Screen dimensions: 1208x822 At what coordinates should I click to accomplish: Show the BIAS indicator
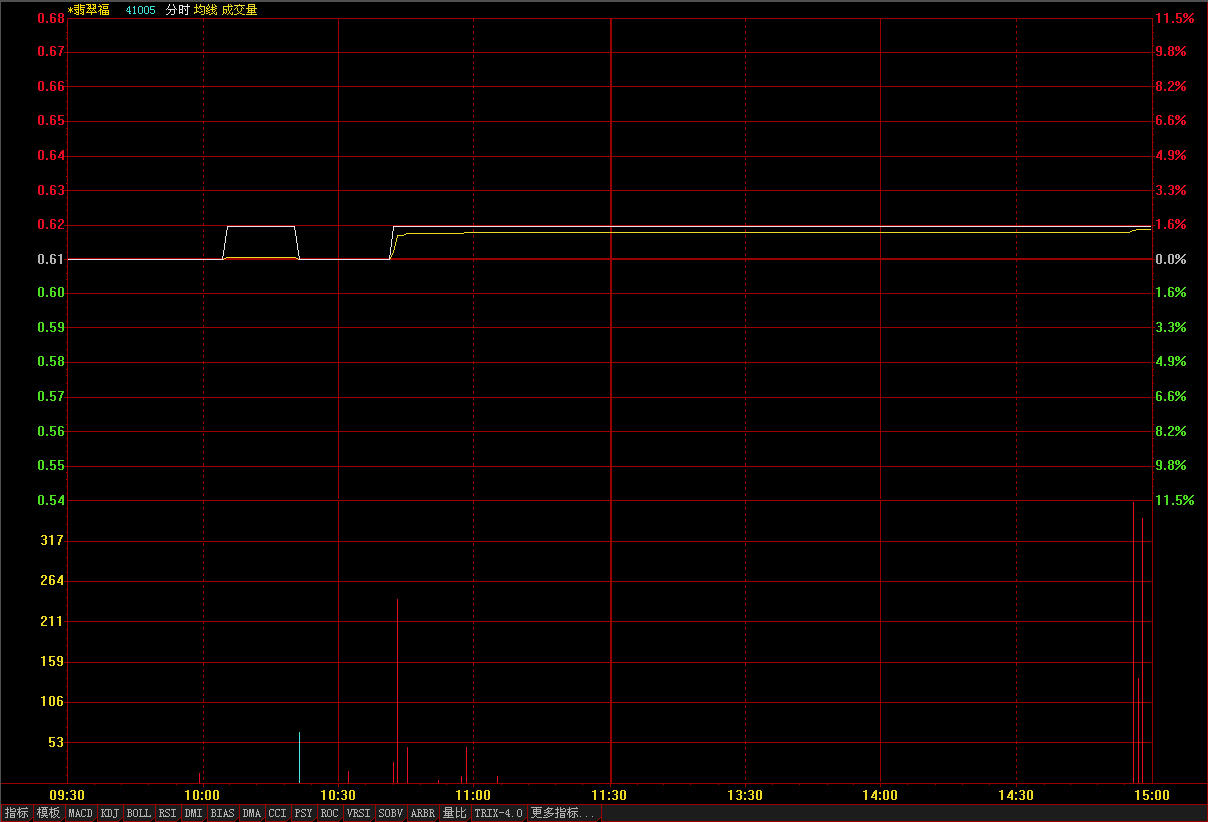click(223, 813)
